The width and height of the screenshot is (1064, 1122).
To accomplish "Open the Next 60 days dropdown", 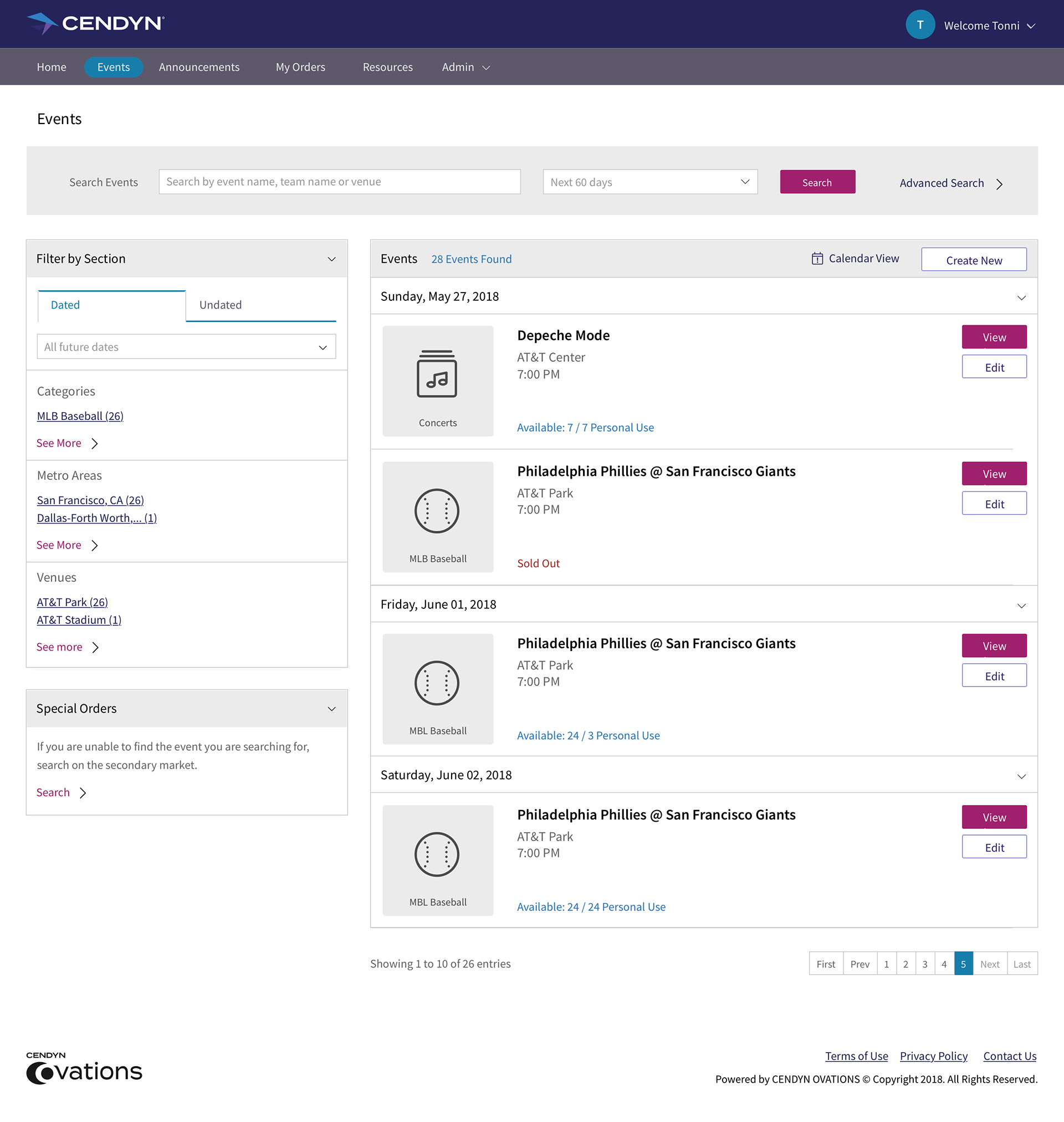I will tap(649, 182).
